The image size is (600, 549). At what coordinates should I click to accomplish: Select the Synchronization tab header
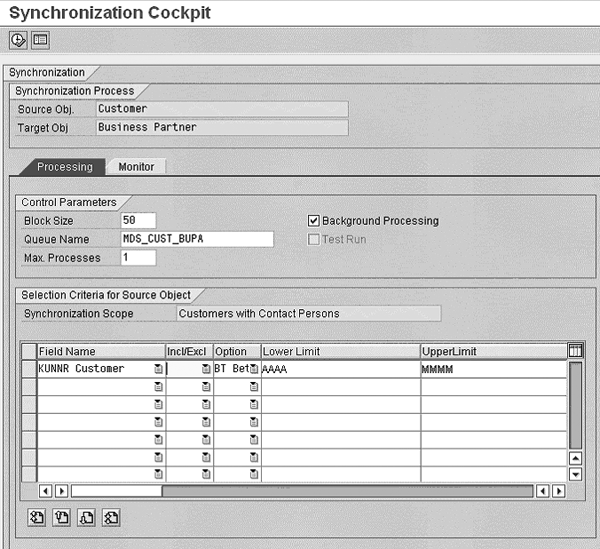click(44, 72)
